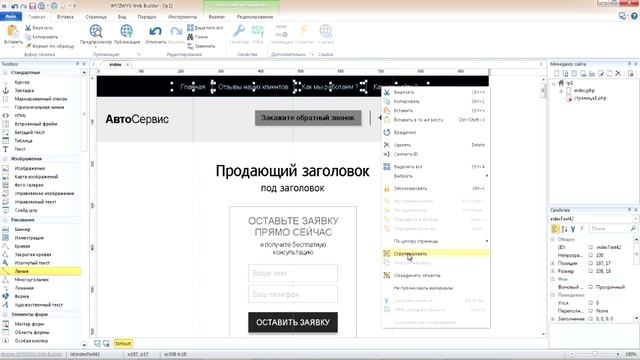This screenshot has height=360, width=640.
Task: Select Фото галерея tool
Action: tap(29, 185)
